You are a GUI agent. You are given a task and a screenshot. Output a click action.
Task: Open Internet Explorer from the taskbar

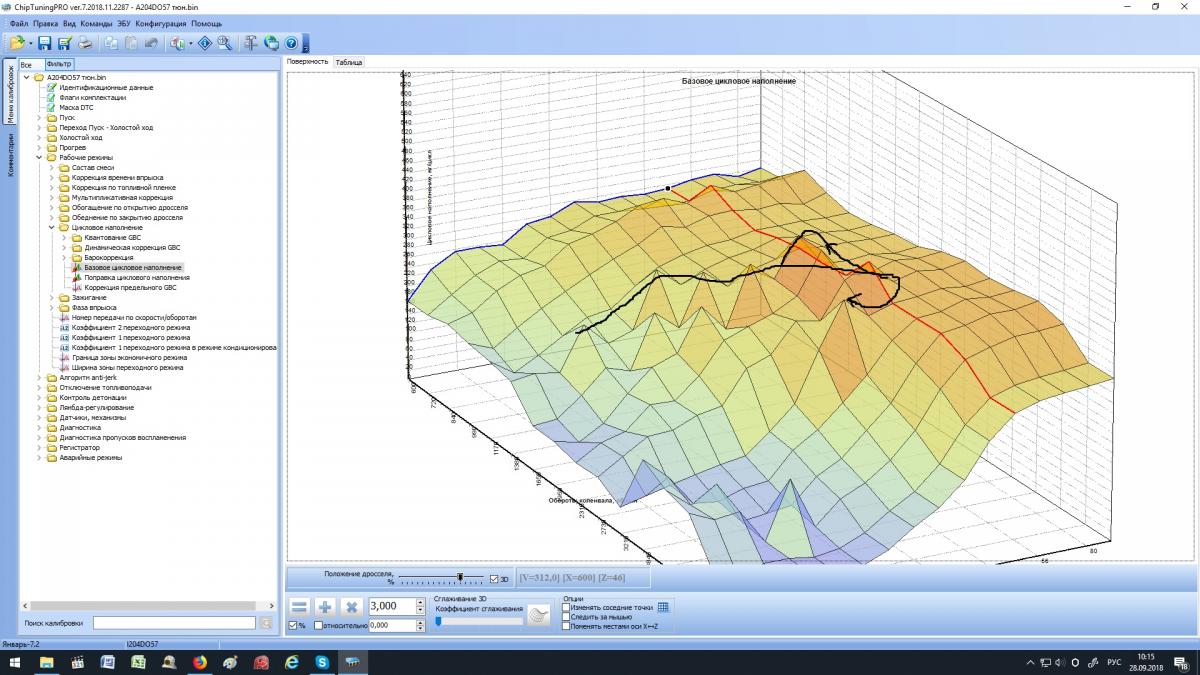pyautogui.click(x=292, y=662)
